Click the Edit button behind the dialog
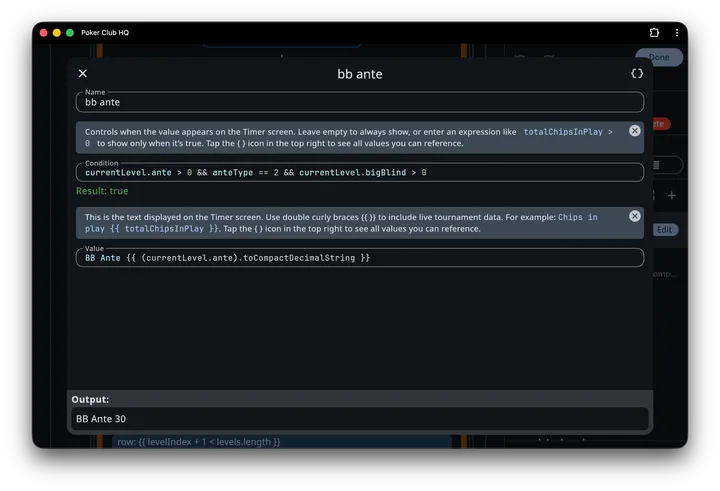The image size is (720, 491). [664, 230]
